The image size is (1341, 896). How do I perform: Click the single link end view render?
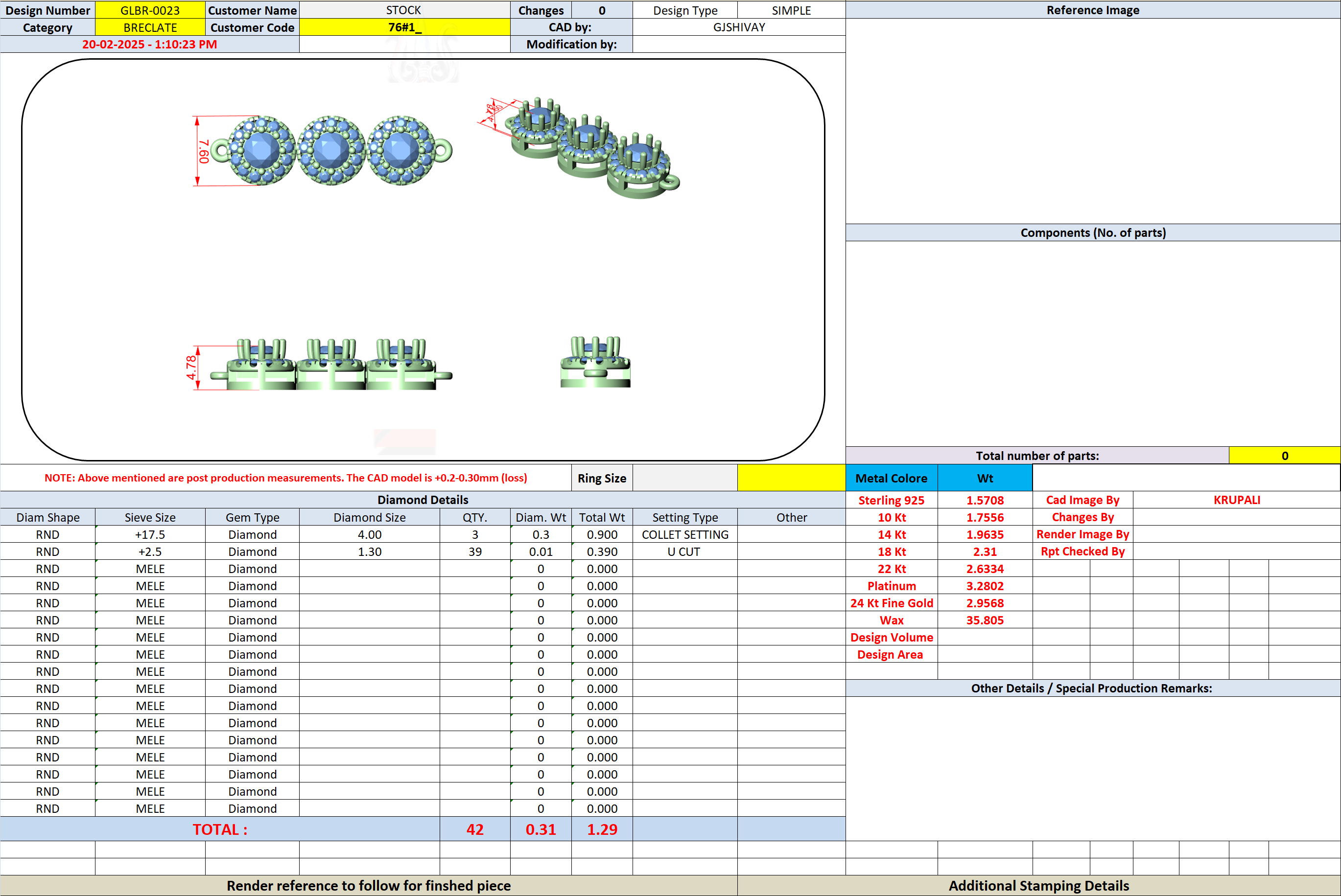(x=595, y=362)
